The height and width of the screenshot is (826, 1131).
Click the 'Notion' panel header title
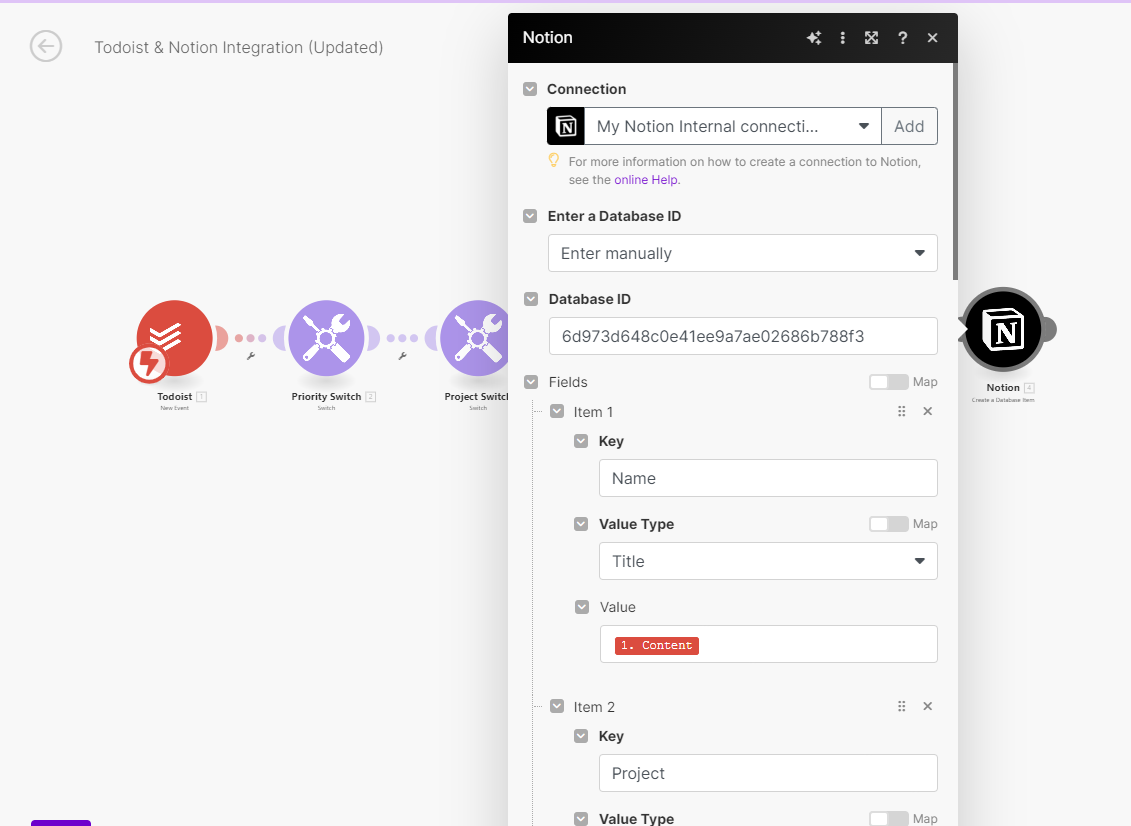547,38
